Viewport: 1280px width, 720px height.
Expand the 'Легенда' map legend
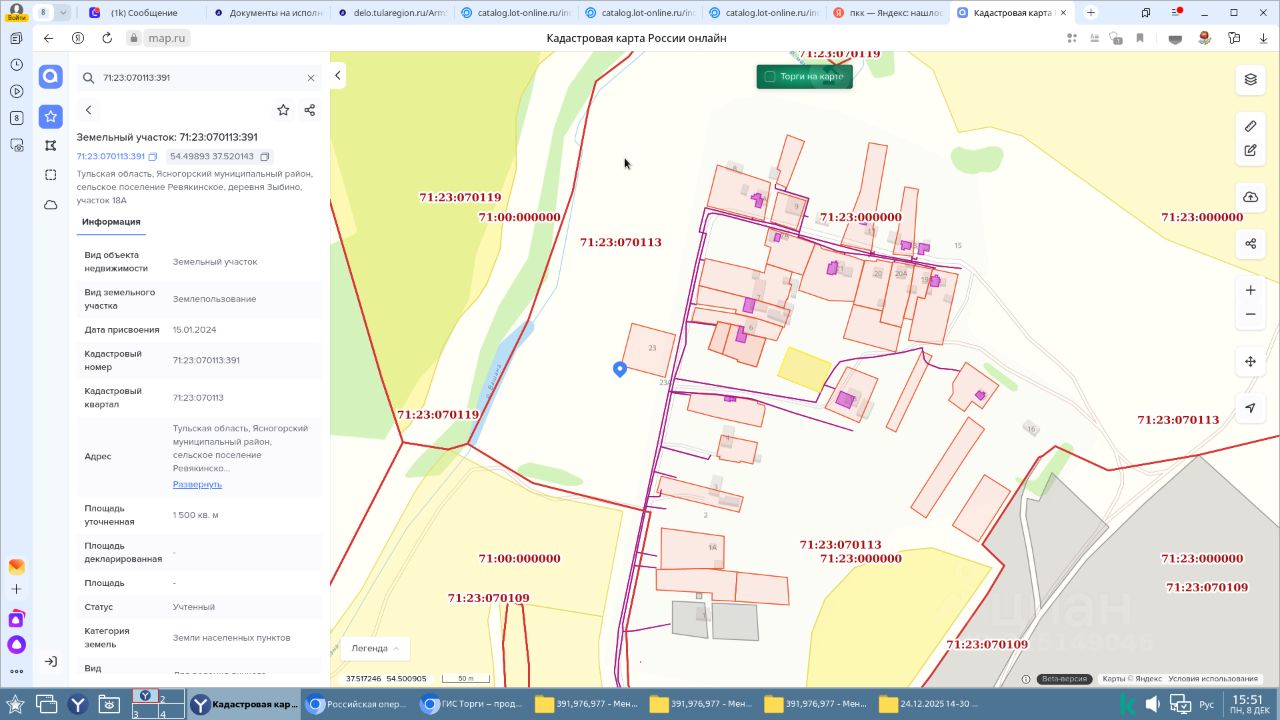[375, 648]
